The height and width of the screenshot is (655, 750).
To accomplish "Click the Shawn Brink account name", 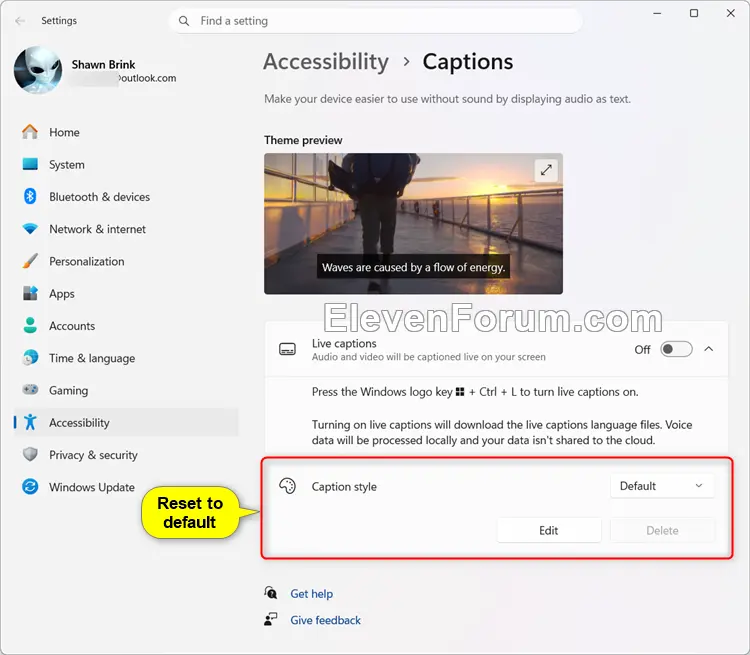I will tap(103, 65).
